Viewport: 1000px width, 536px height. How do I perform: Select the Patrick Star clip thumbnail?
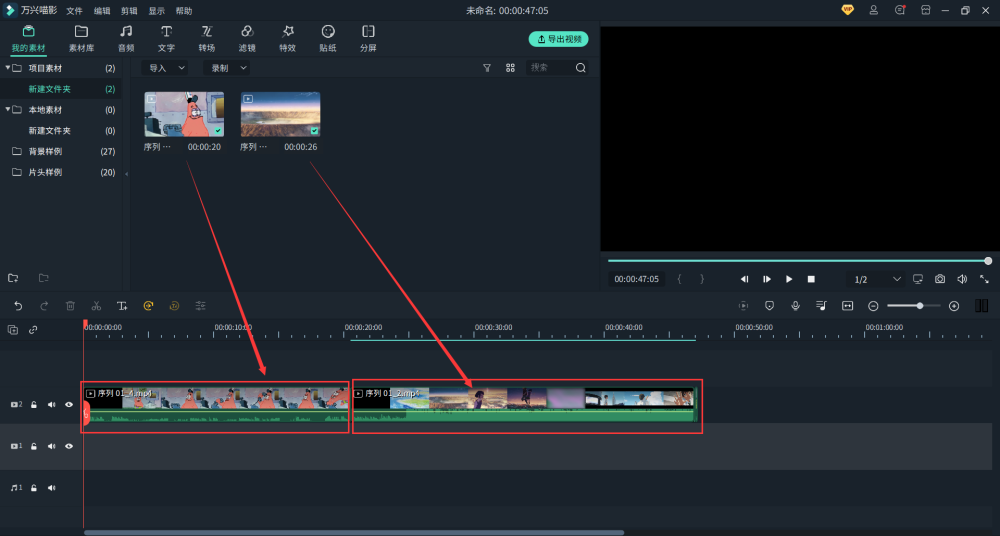point(184,114)
